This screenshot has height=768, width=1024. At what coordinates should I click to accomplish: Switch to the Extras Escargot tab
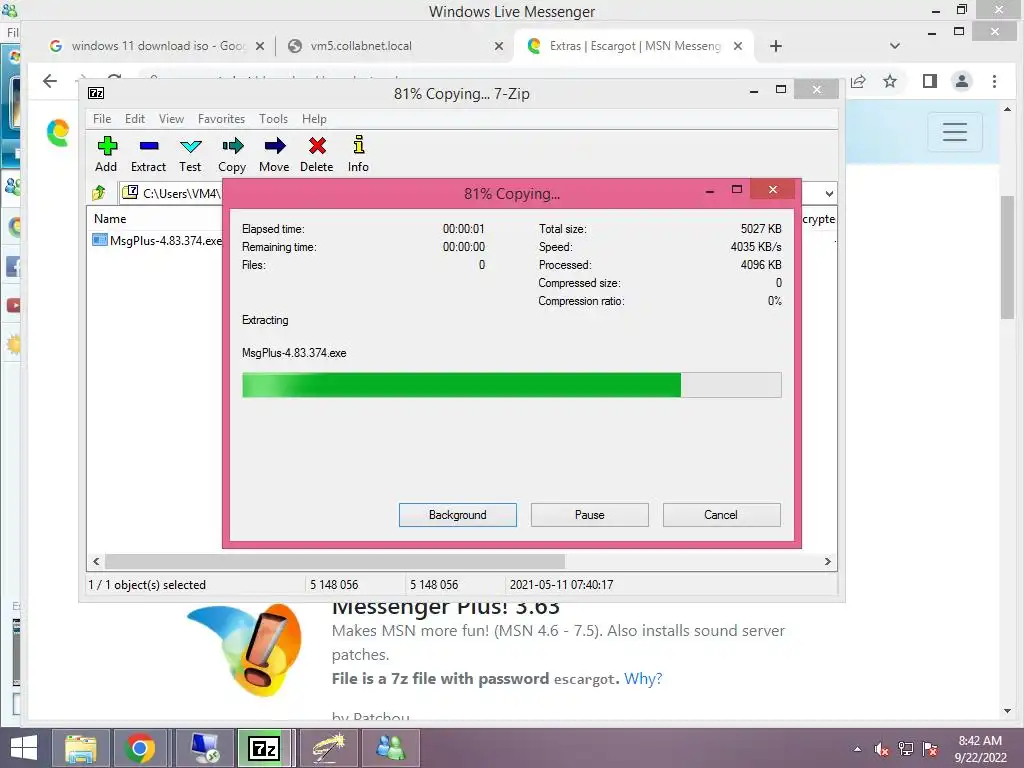(627, 46)
